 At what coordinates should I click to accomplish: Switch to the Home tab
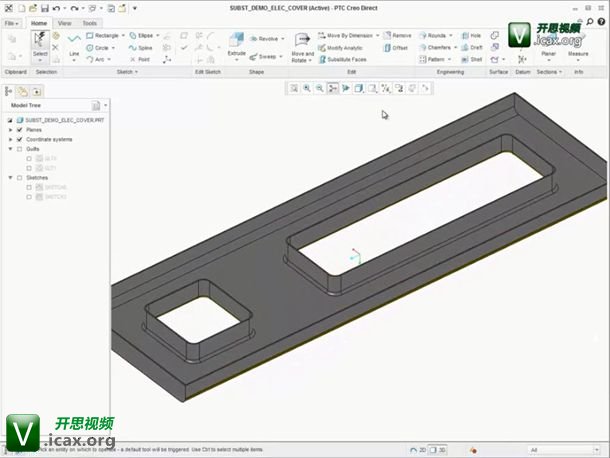39,23
